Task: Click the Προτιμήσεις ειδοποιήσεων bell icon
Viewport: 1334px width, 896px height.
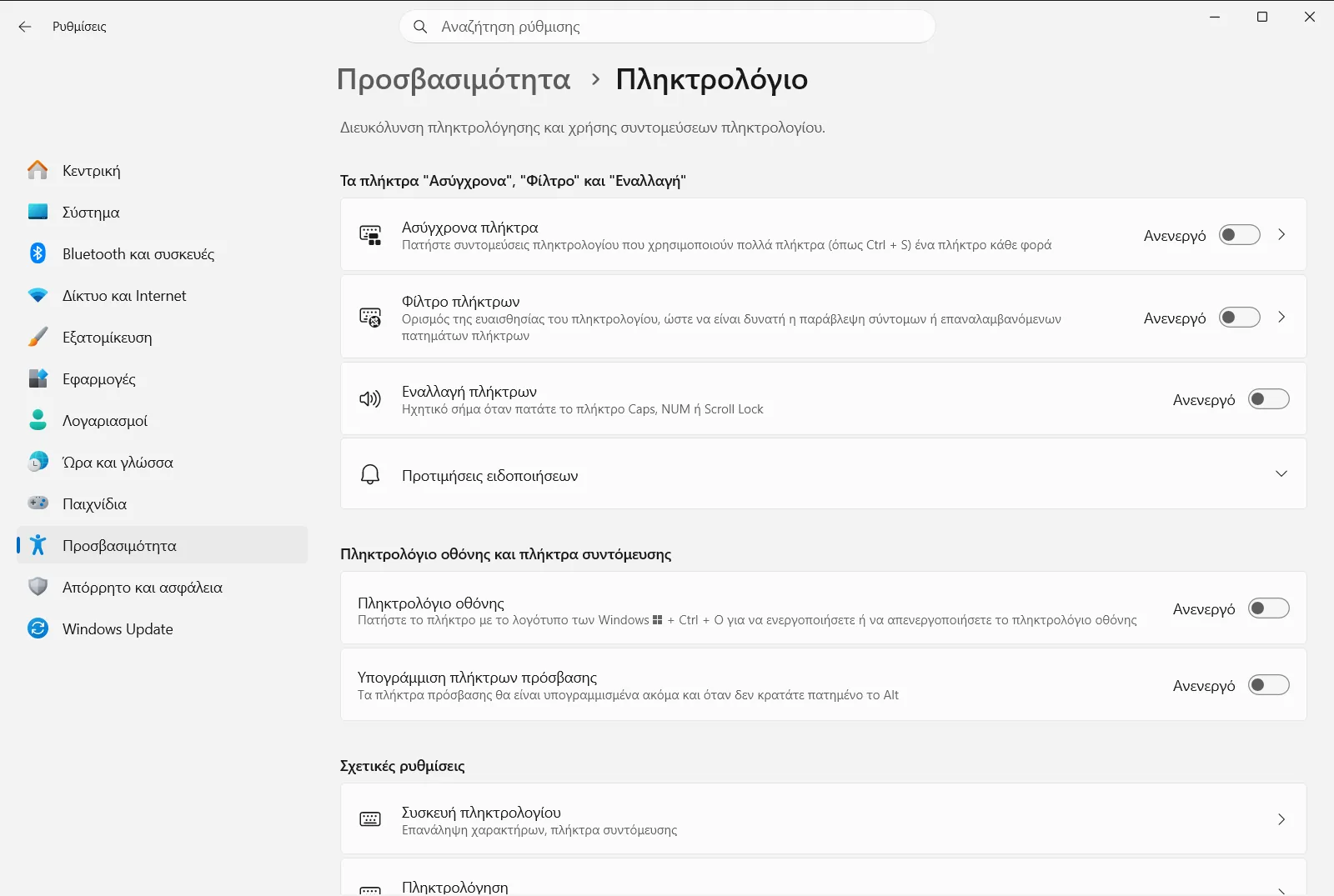Action: [370, 474]
